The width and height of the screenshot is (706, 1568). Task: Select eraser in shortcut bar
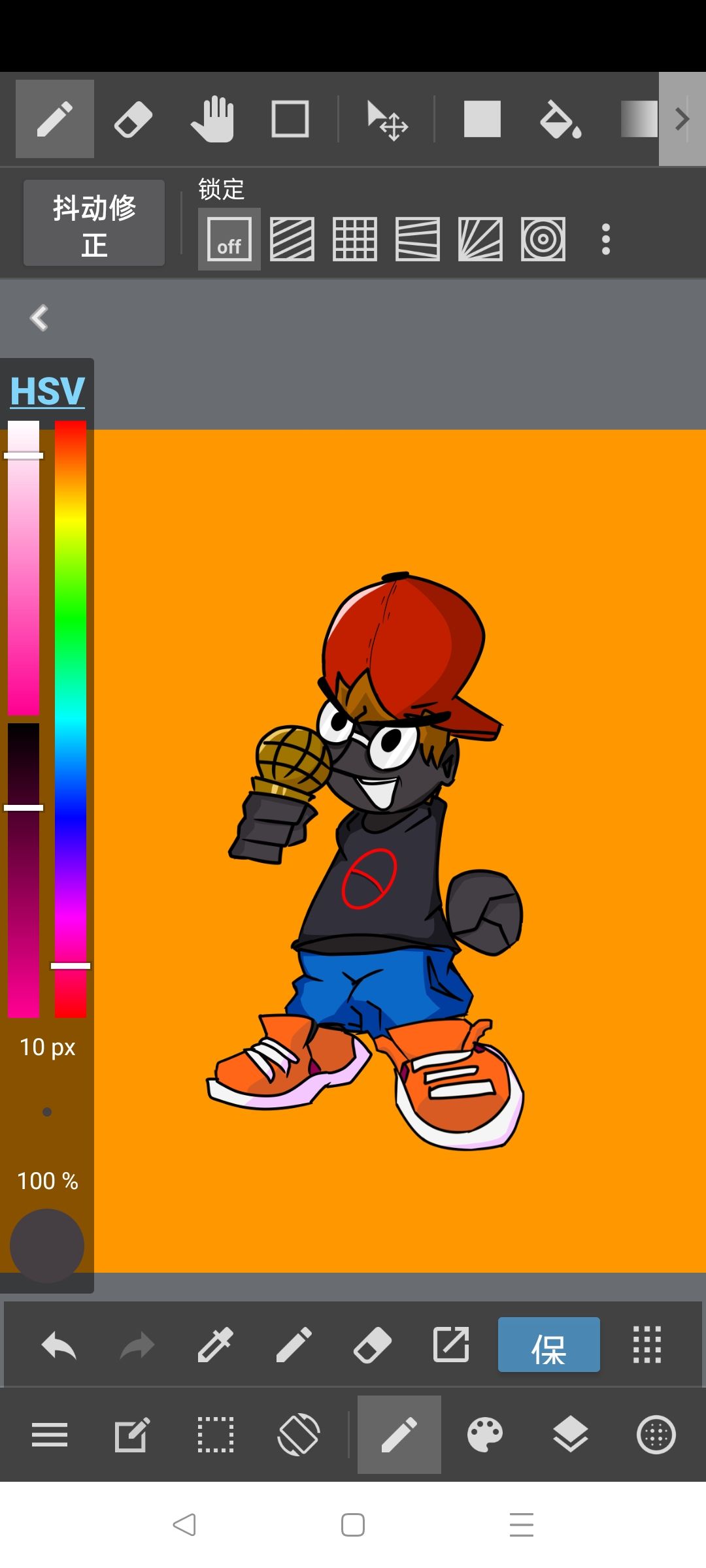point(373,1346)
